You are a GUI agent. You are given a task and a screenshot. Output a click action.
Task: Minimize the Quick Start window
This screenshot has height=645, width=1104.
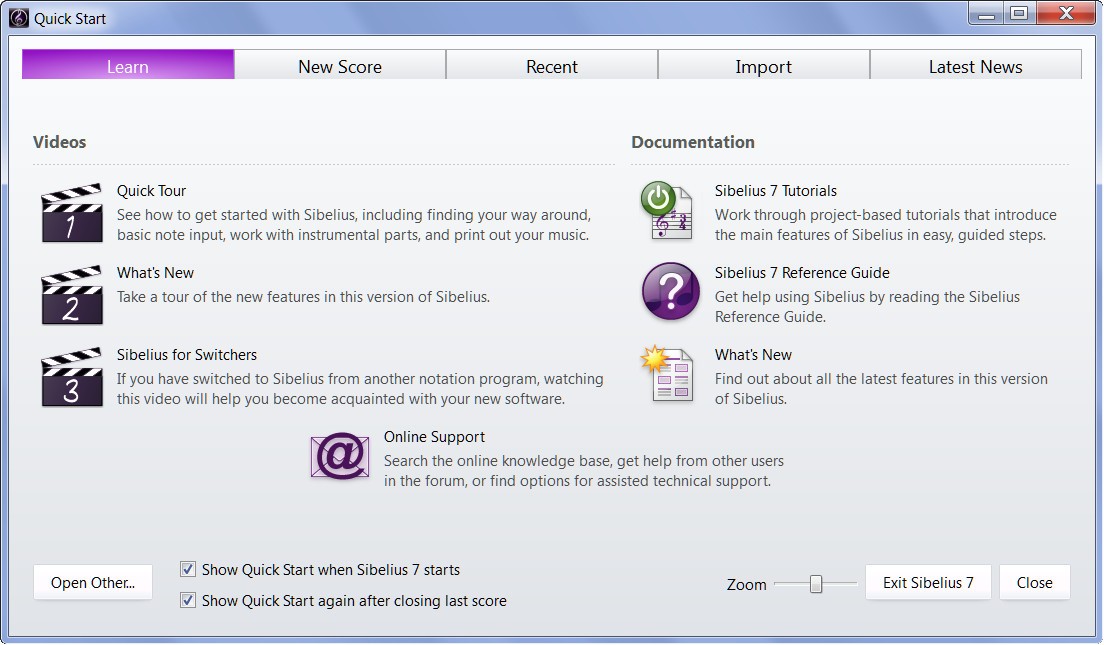986,13
